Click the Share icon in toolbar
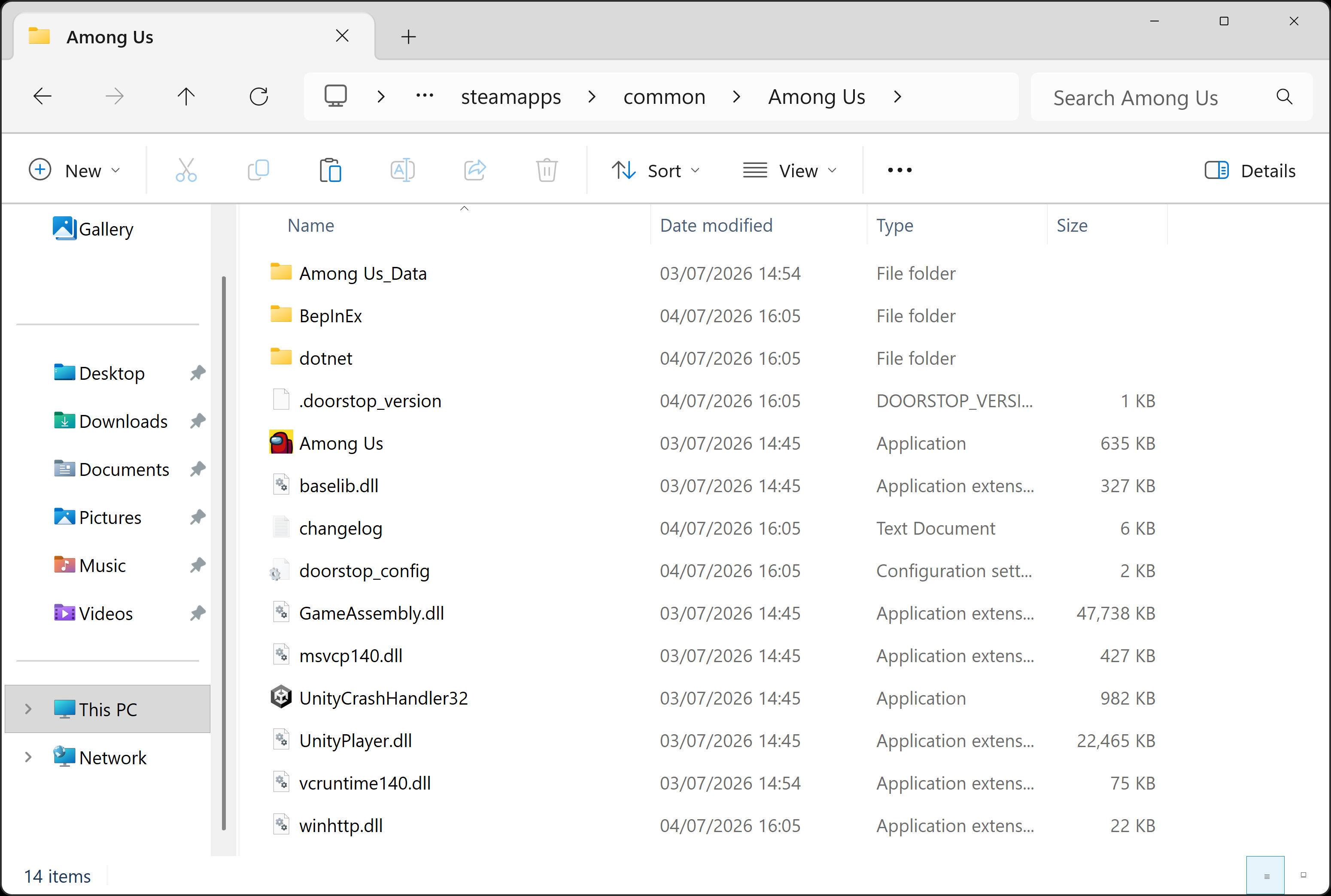The width and height of the screenshot is (1331, 896). point(475,170)
